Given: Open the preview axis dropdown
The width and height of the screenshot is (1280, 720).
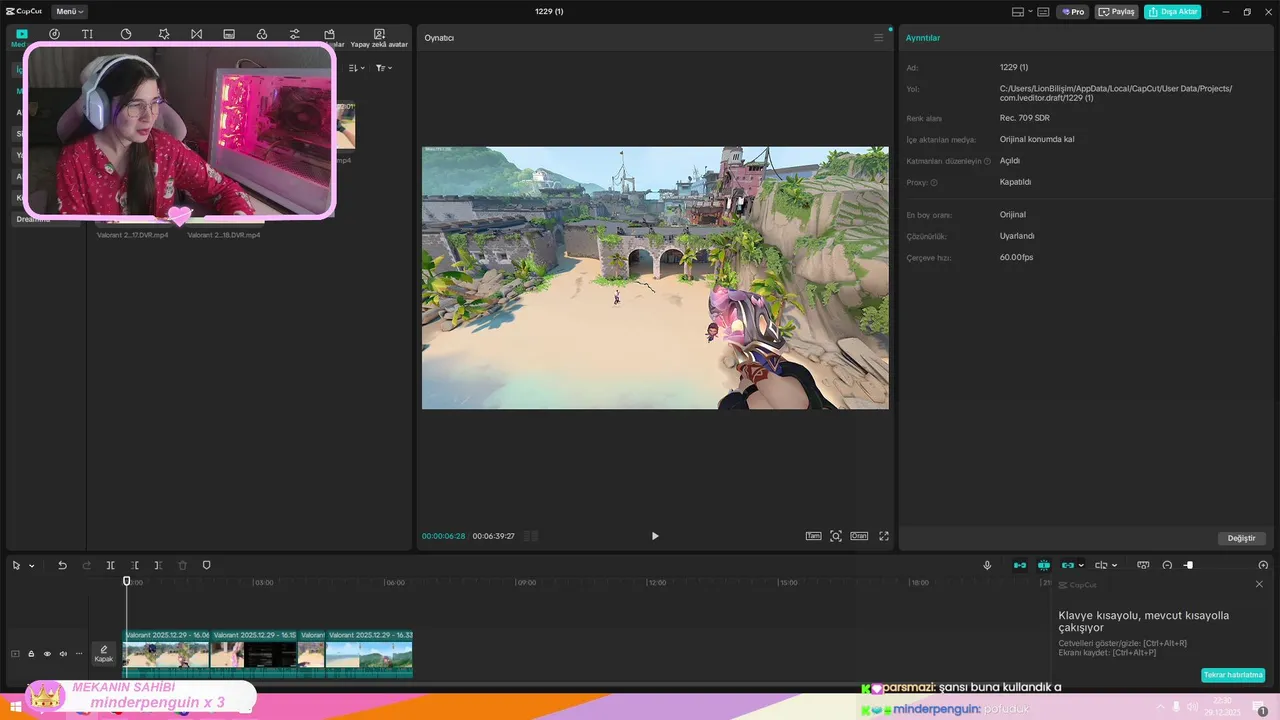Looking at the screenshot, I should [1106, 566].
